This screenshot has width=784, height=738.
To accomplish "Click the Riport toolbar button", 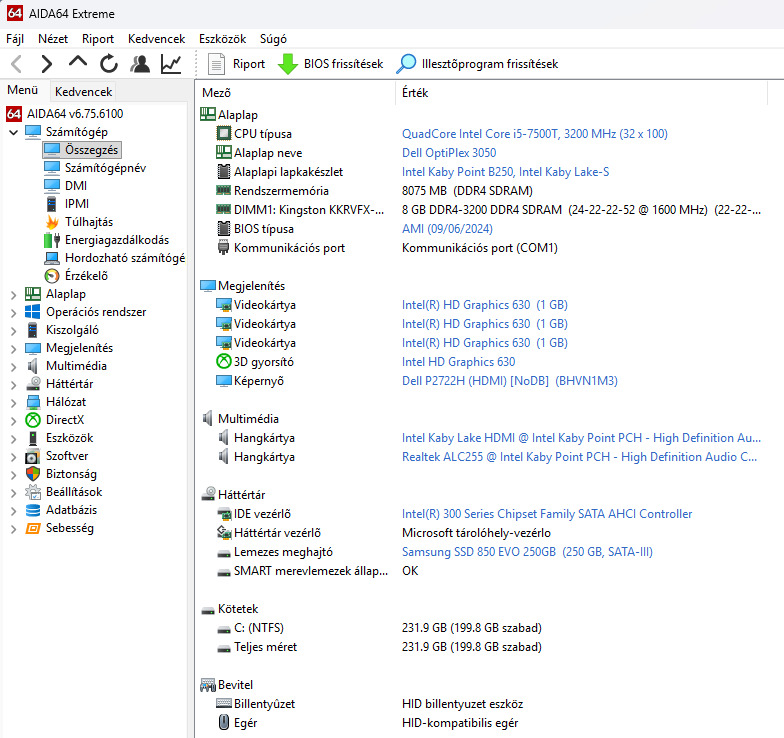I will click(236, 64).
